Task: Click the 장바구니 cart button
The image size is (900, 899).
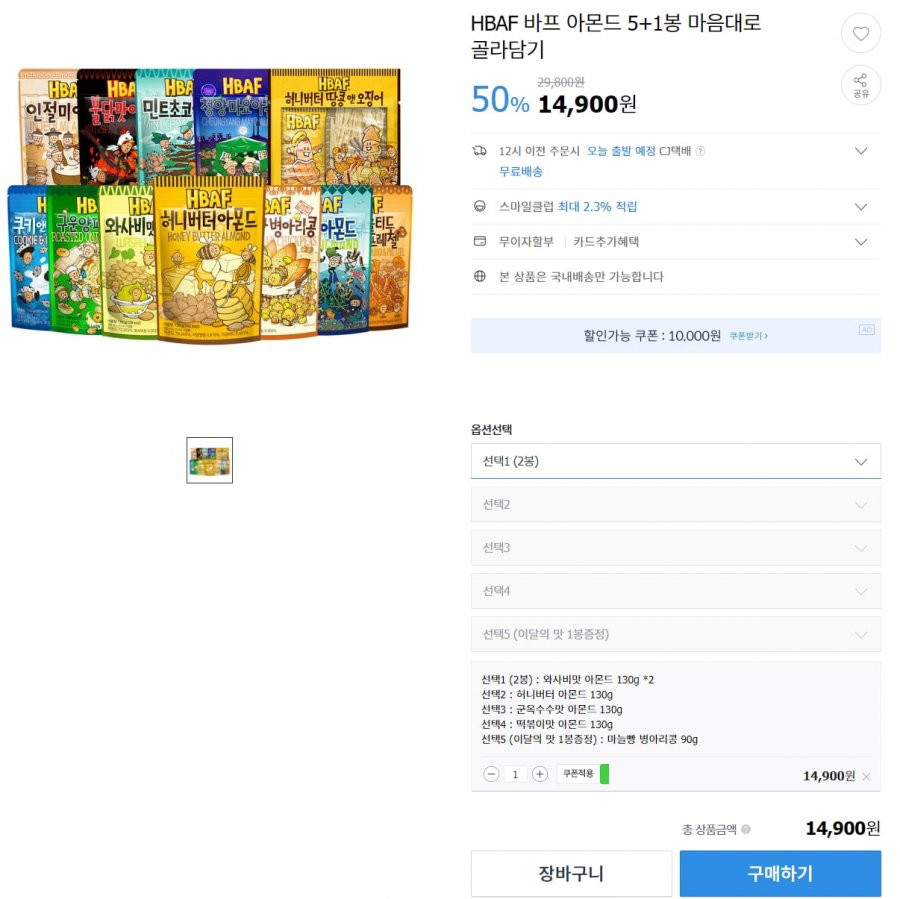Action: [571, 873]
